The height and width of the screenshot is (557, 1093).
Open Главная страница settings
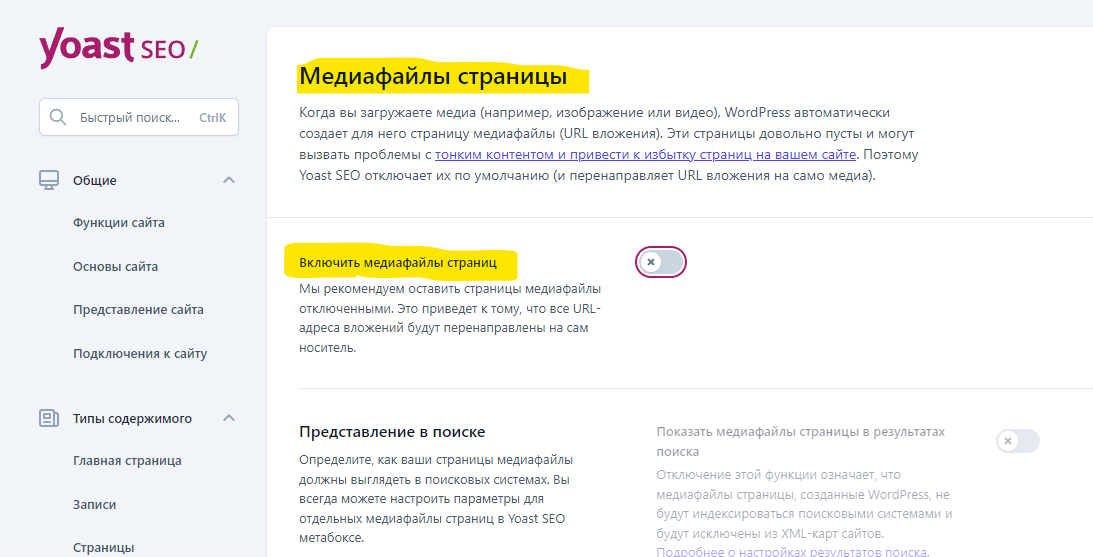[x=128, y=461]
